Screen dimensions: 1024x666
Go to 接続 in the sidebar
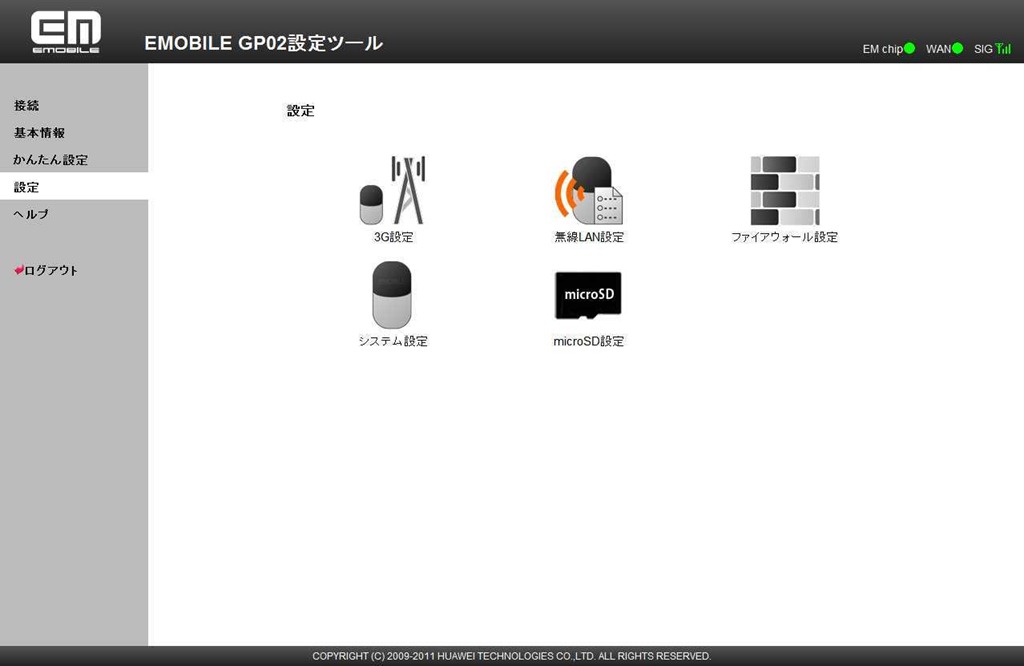(x=27, y=105)
